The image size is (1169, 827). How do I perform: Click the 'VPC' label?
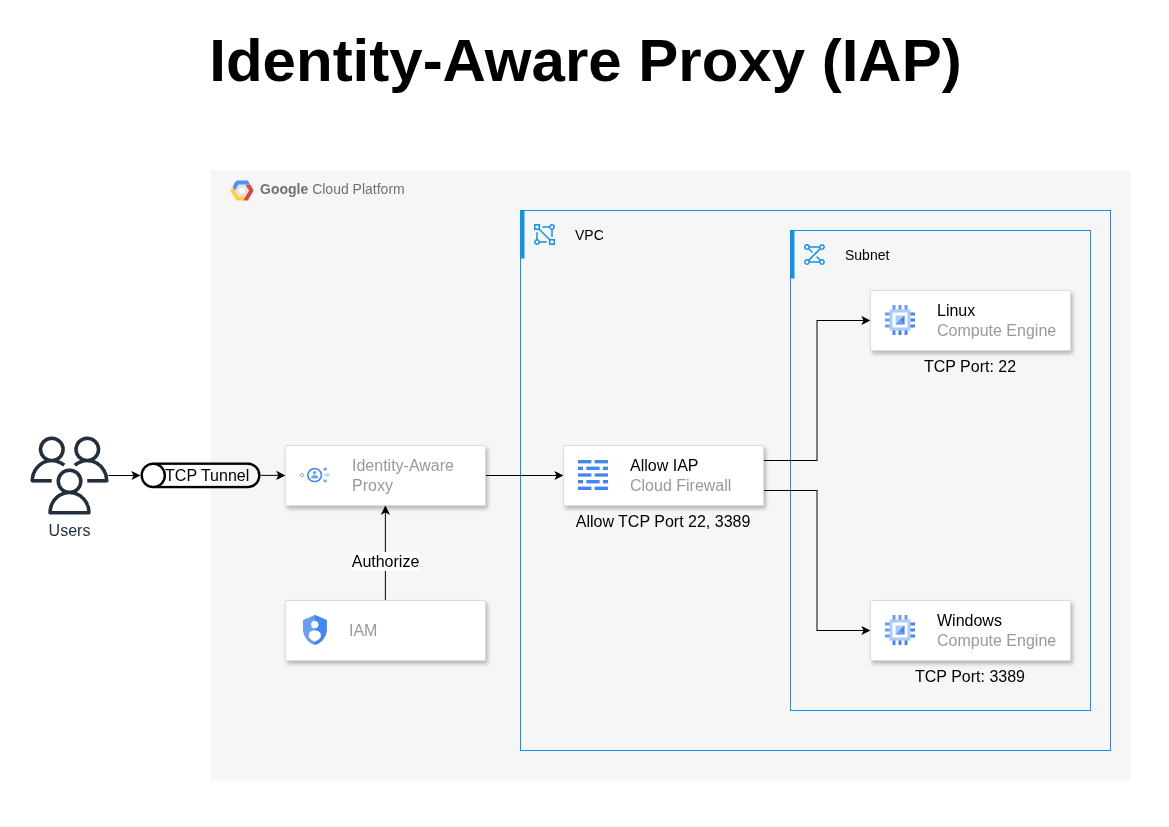[x=589, y=235]
